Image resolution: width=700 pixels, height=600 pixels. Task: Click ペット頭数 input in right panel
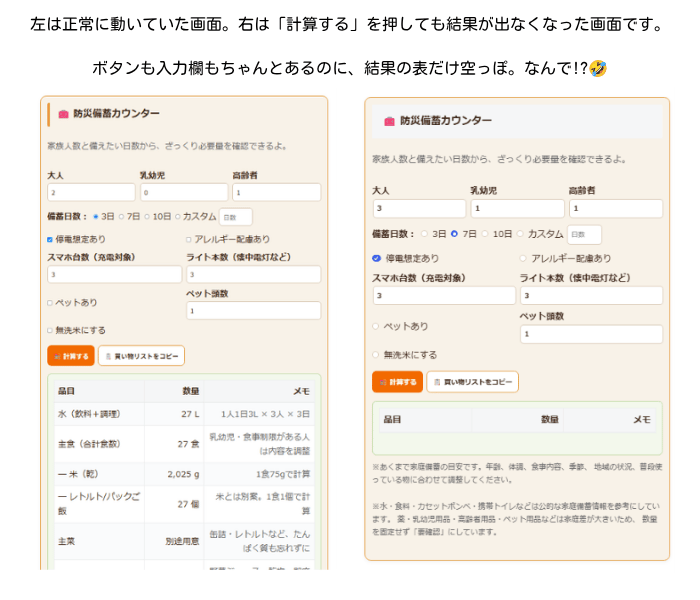point(592,334)
